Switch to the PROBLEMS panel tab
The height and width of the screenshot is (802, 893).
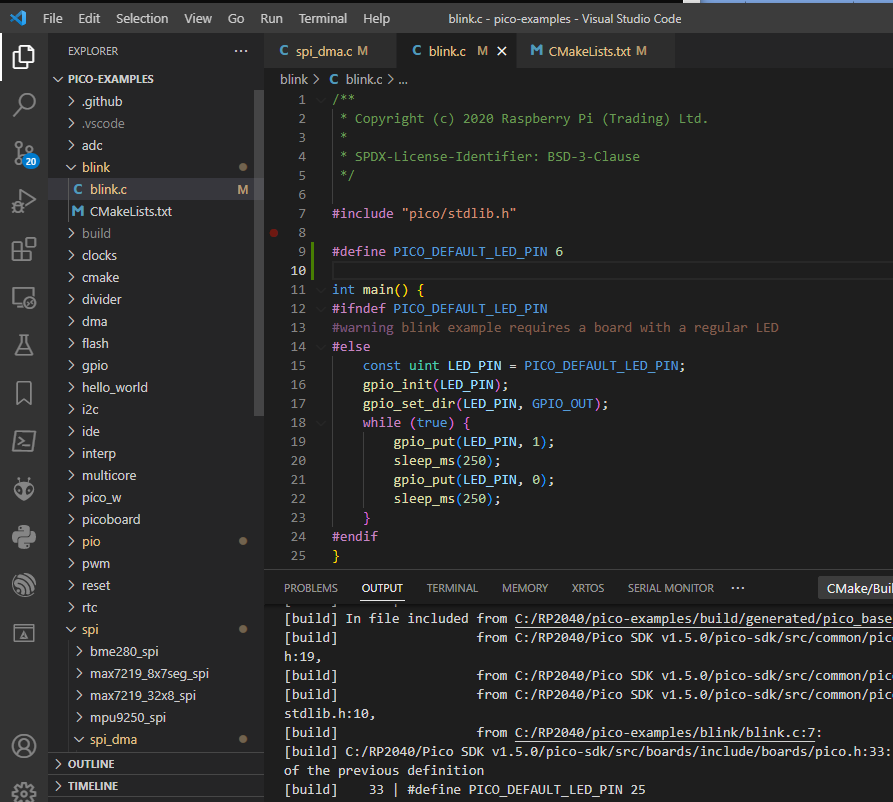point(311,588)
